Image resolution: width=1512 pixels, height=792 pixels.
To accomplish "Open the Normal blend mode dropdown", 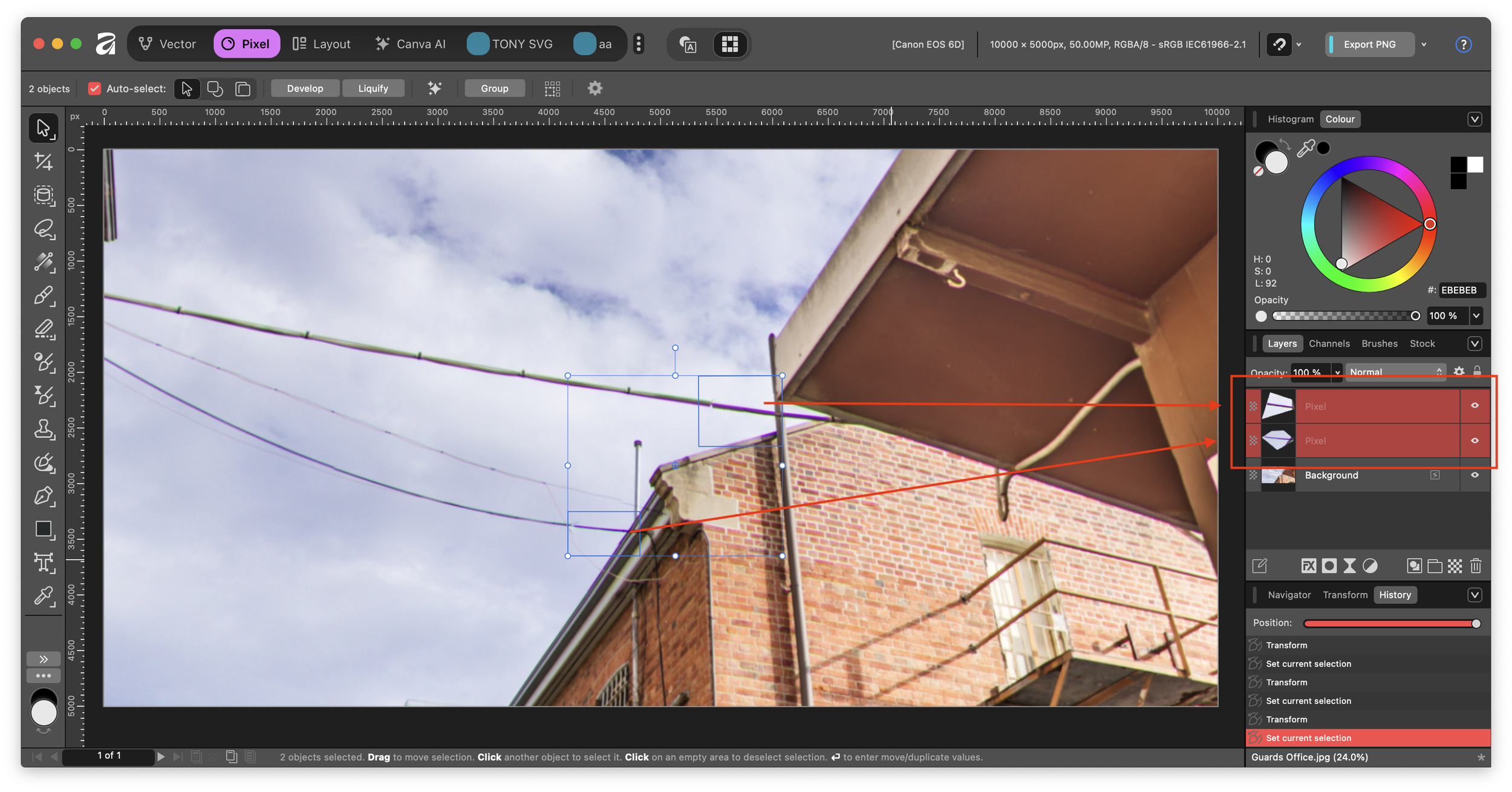I will pyautogui.click(x=1395, y=371).
